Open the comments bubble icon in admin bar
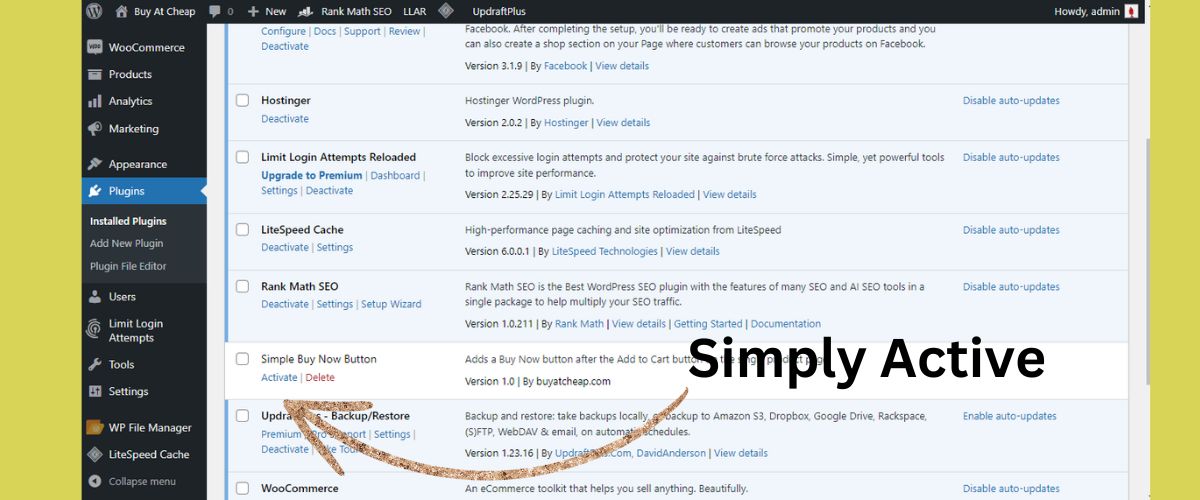The height and width of the screenshot is (500, 1200). tap(215, 11)
